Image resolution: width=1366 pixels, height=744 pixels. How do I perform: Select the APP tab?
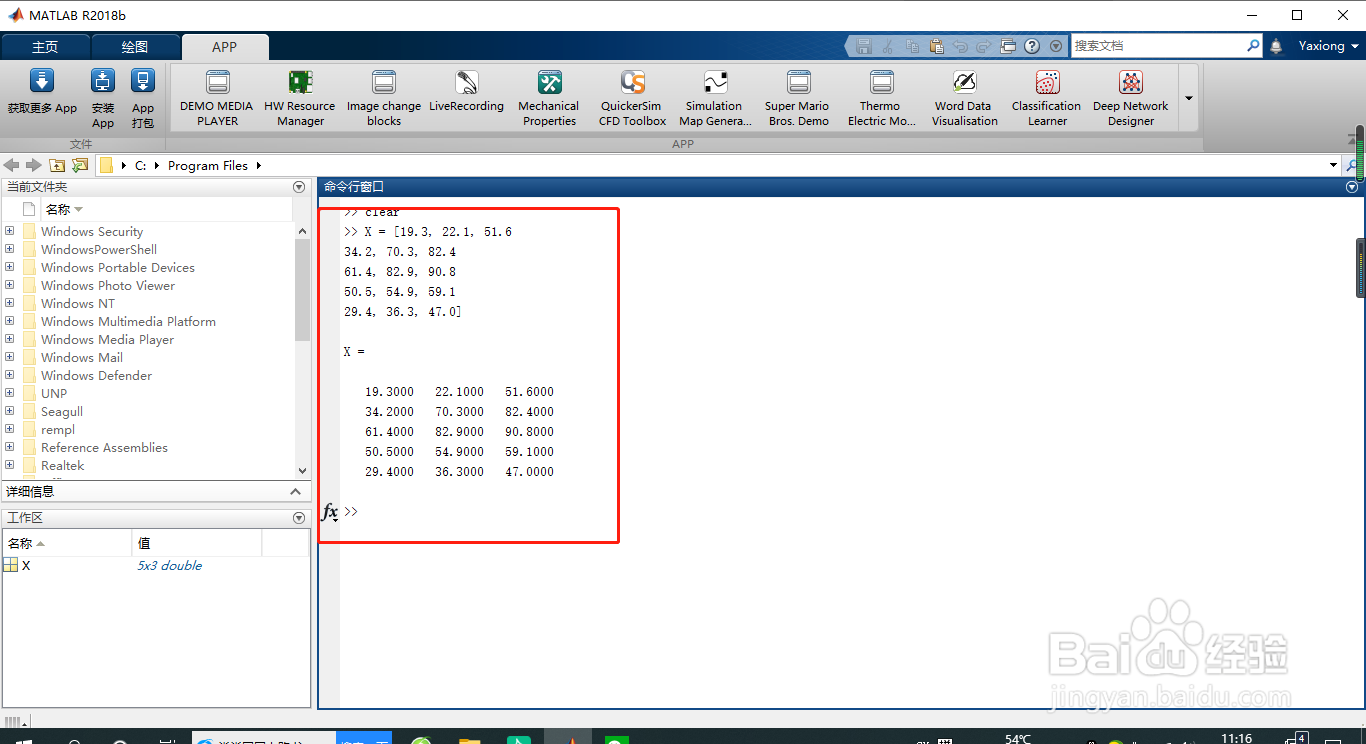[225, 47]
